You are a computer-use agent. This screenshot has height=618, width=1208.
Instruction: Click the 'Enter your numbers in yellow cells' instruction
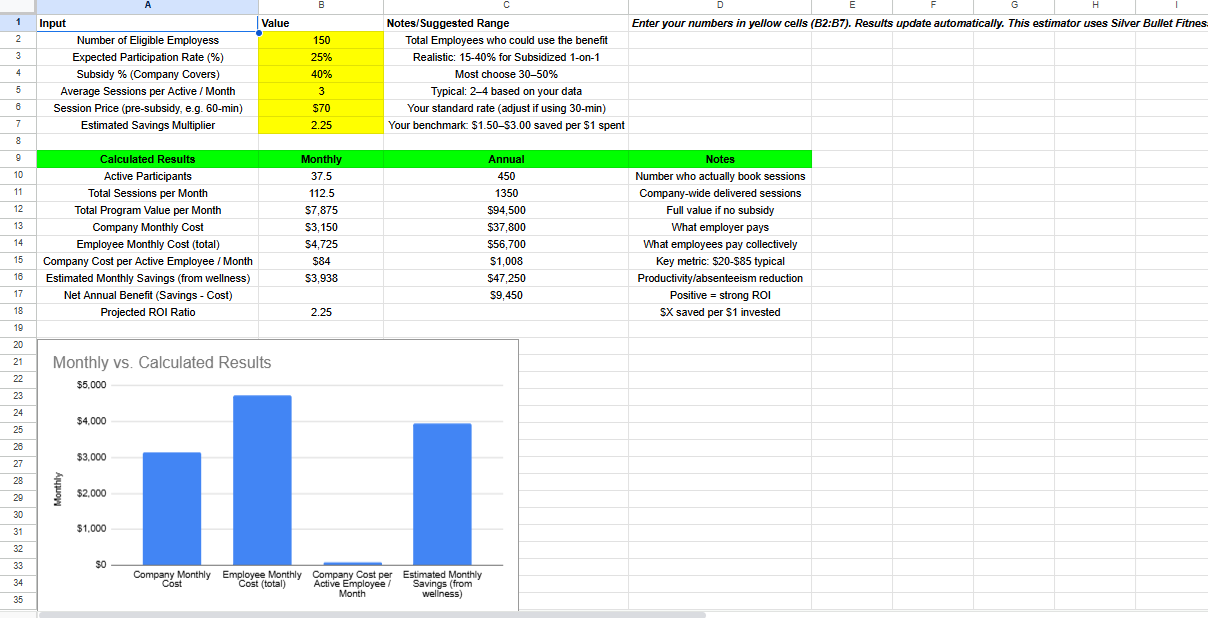pyautogui.click(x=919, y=23)
